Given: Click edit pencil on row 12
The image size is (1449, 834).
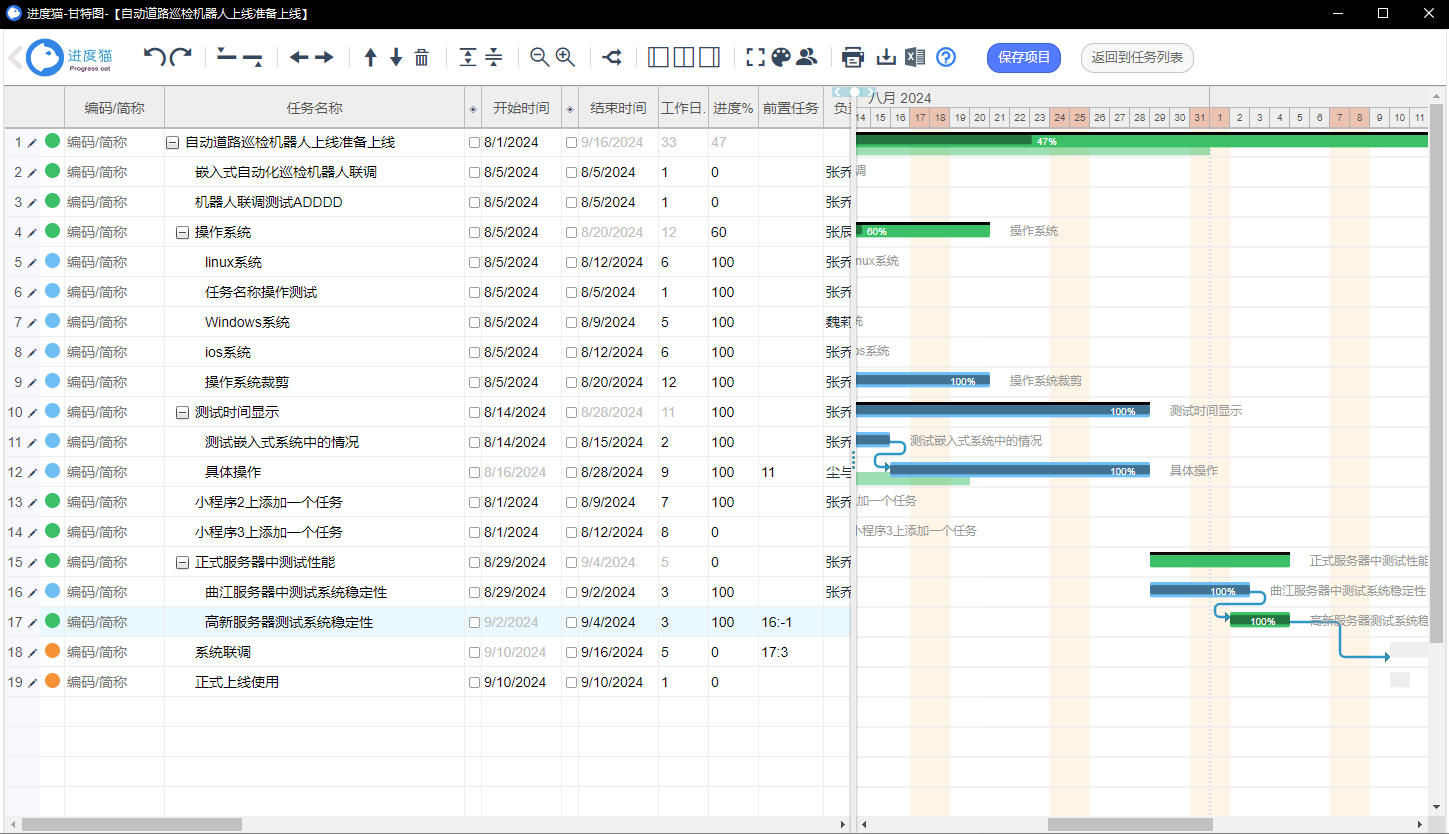Looking at the screenshot, I should pos(32,472).
